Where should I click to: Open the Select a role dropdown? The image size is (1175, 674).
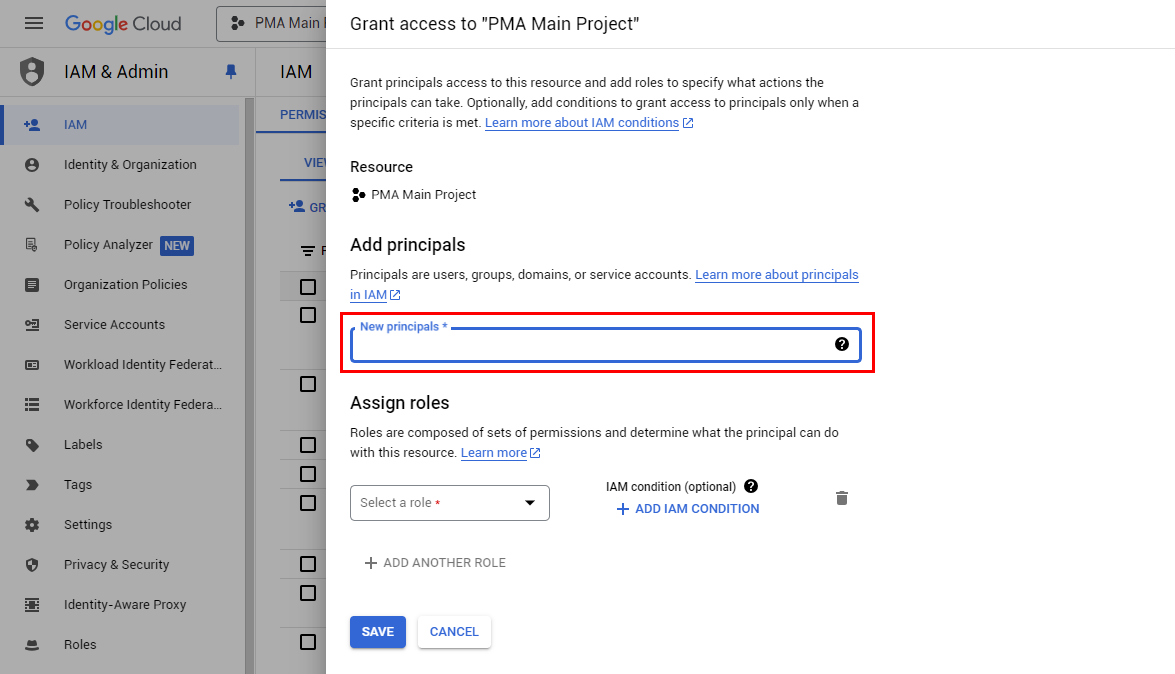[450, 503]
